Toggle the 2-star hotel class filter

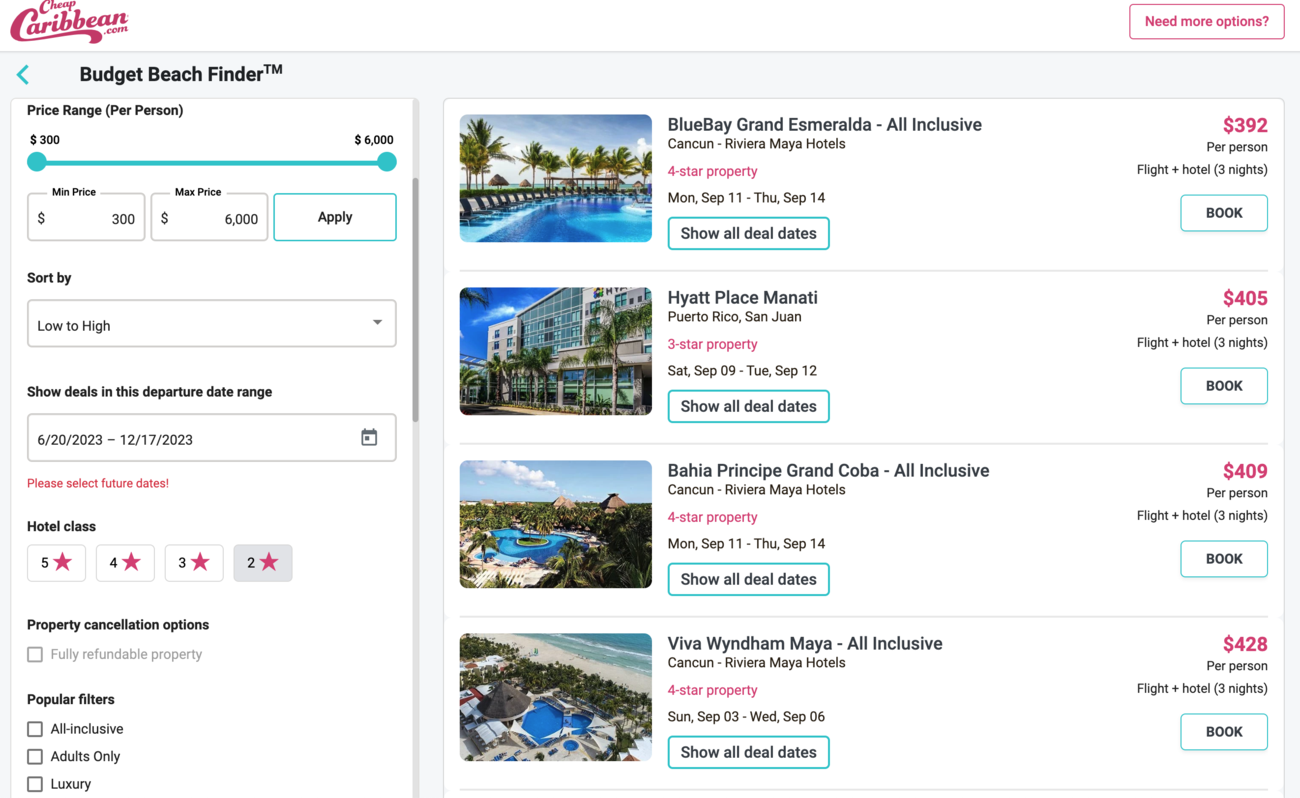(x=263, y=563)
